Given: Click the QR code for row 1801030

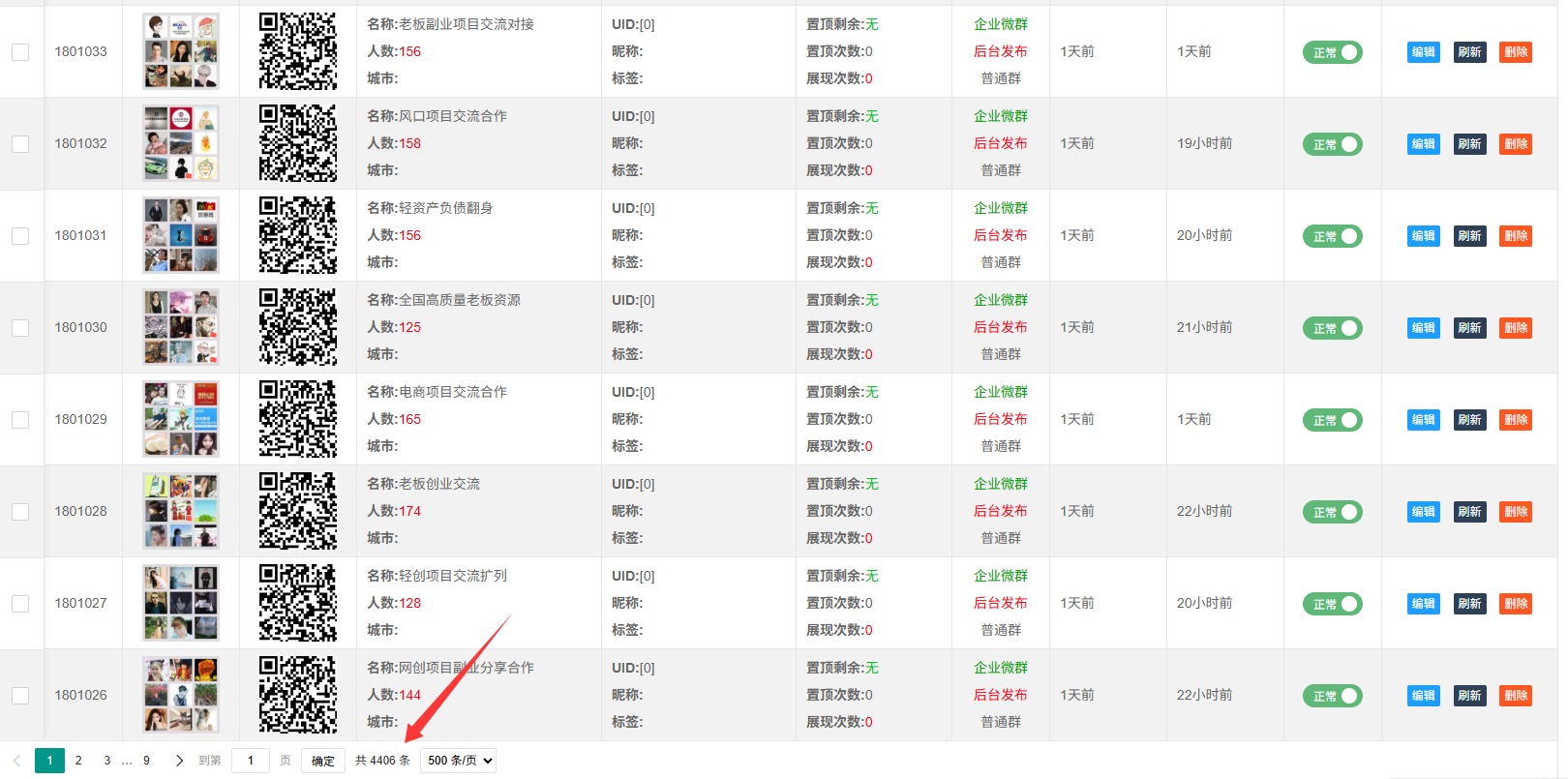Looking at the screenshot, I should pyautogui.click(x=298, y=327).
